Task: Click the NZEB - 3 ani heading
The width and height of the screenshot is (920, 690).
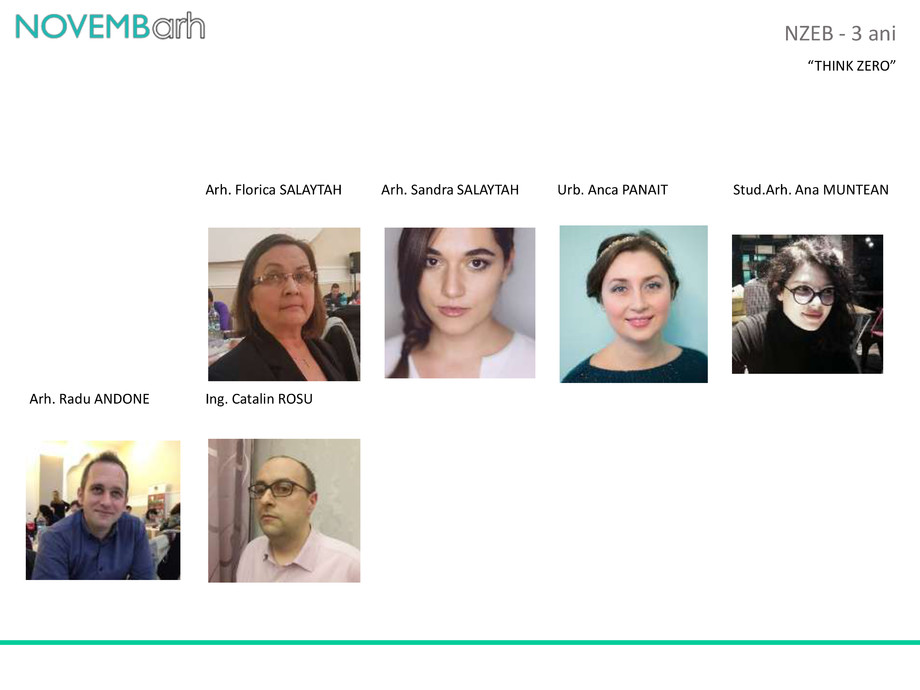Action: pos(840,33)
